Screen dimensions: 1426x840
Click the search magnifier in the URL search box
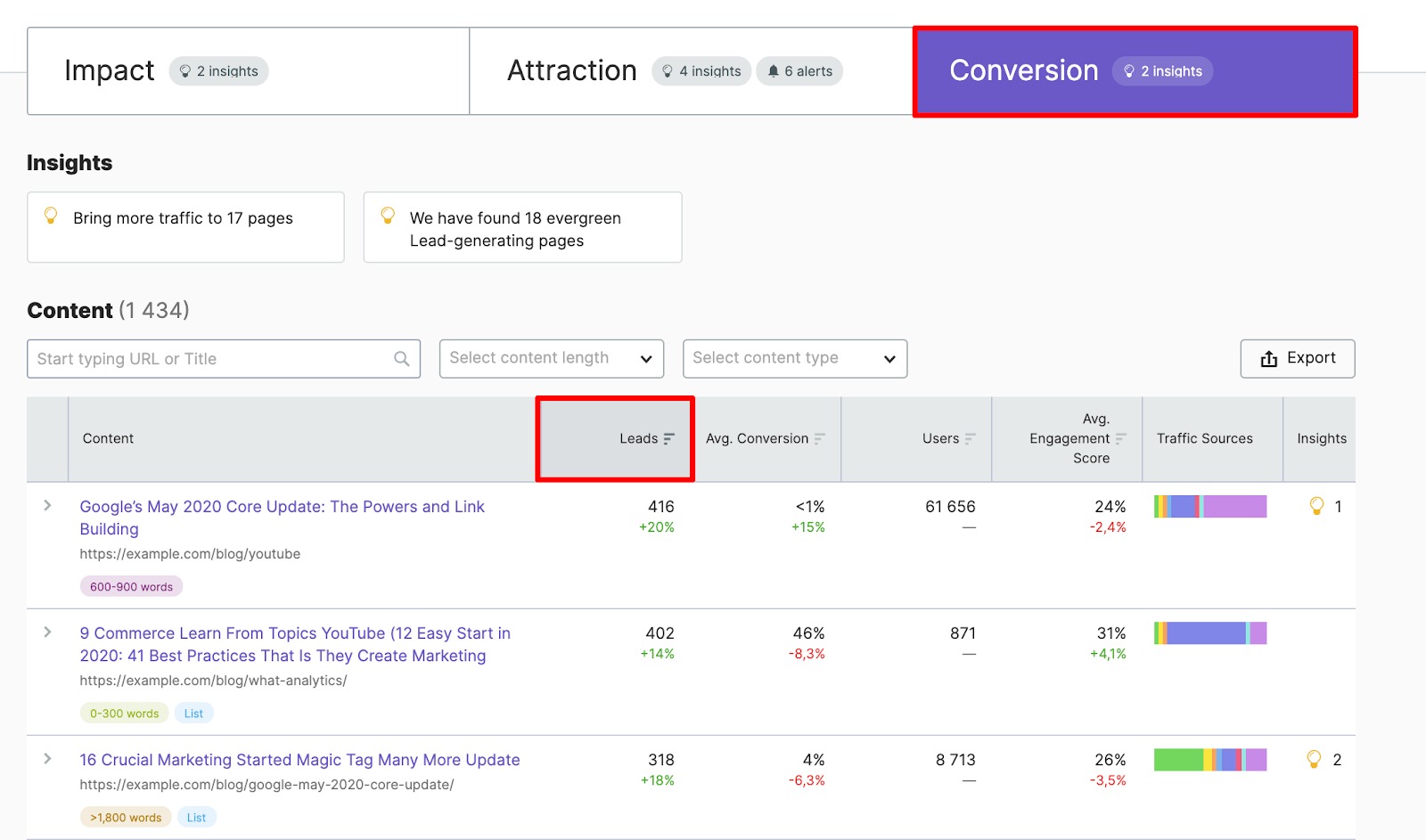tap(401, 358)
